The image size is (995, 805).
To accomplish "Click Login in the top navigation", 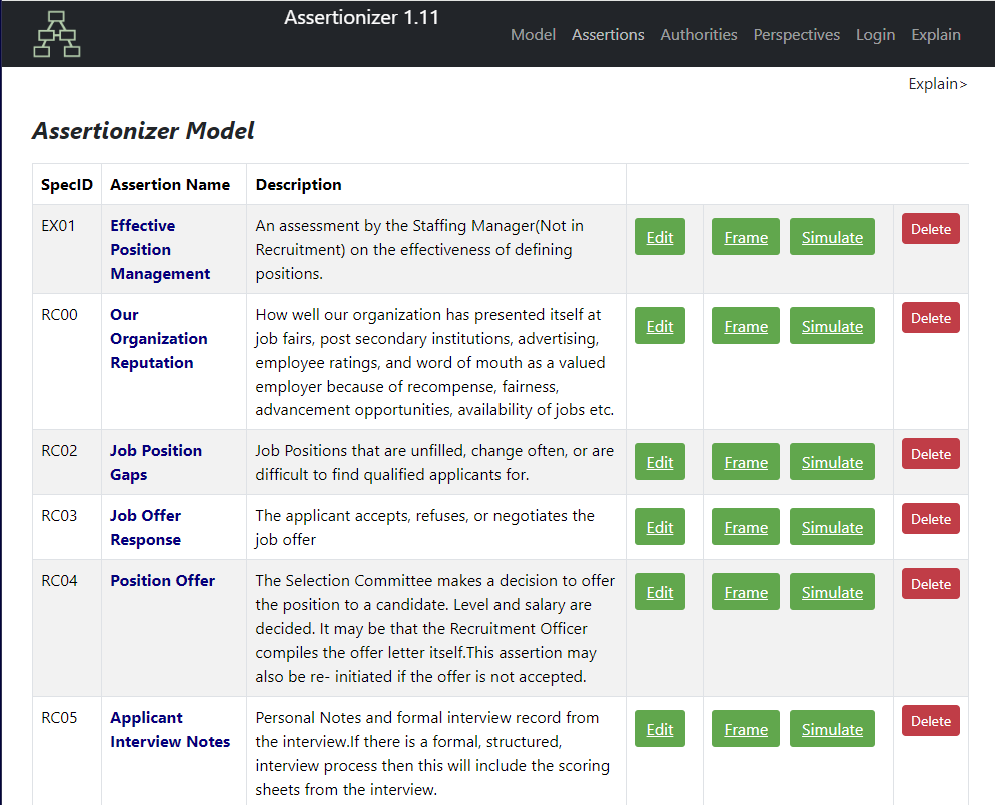I will (x=875, y=35).
